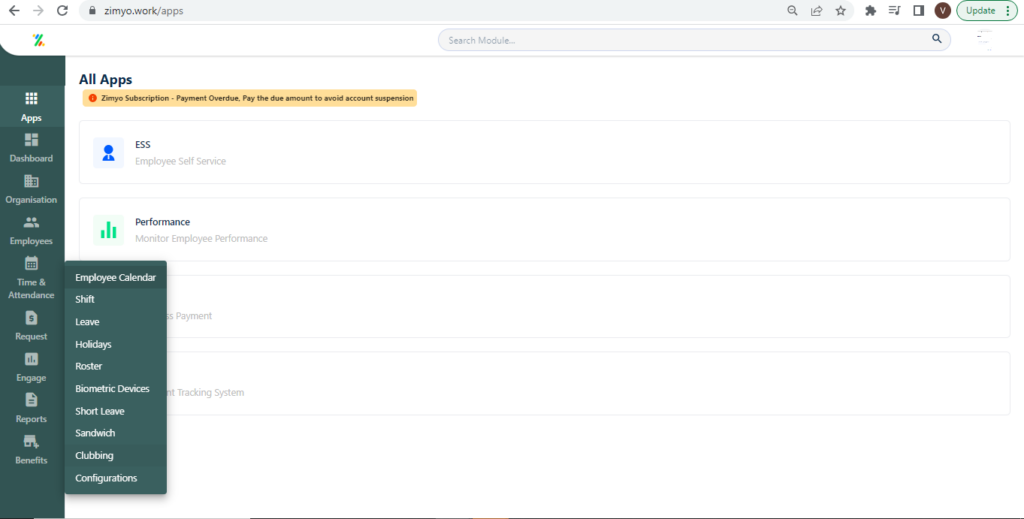1024x519 pixels.
Task: Go back with browser back arrow
Action: point(14,10)
